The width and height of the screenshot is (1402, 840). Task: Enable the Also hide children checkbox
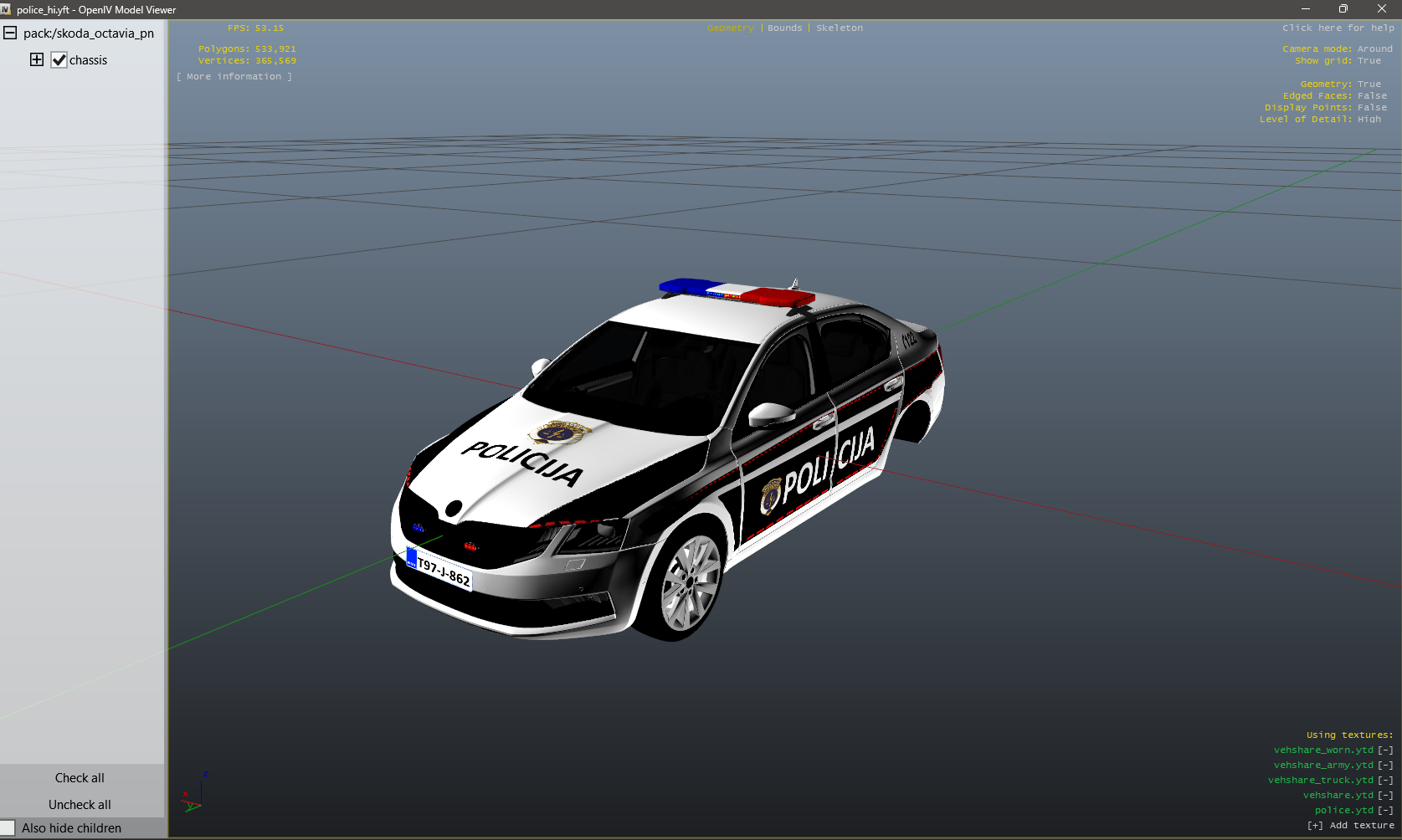[x=8, y=827]
